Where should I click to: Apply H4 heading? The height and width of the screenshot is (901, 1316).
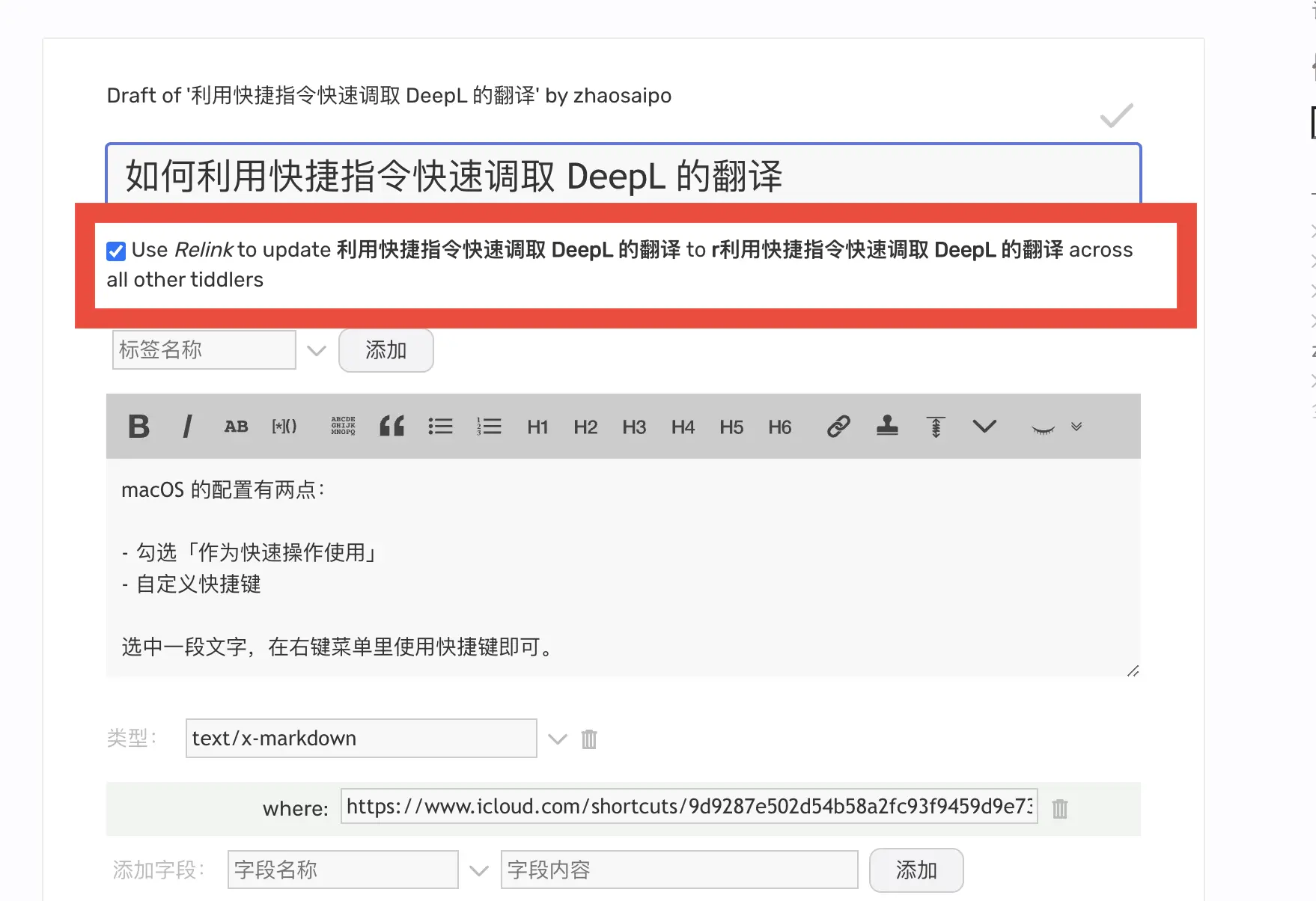click(x=683, y=427)
